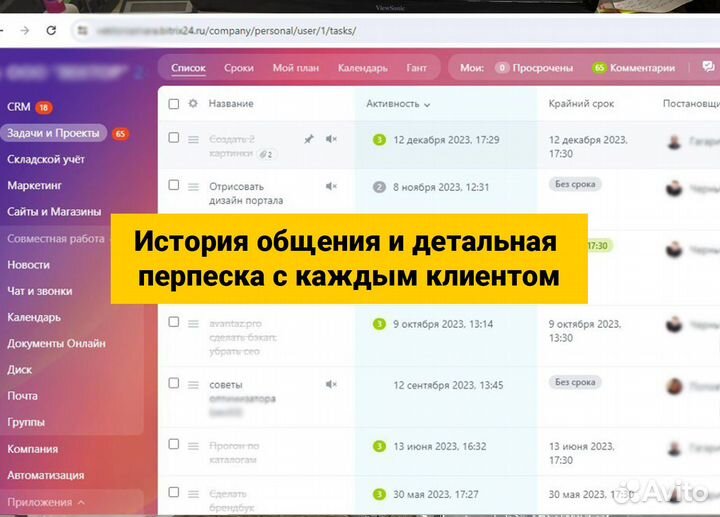Click green counter on 30 мая 2023 activity
The image size is (720, 517).
[x=379, y=494]
